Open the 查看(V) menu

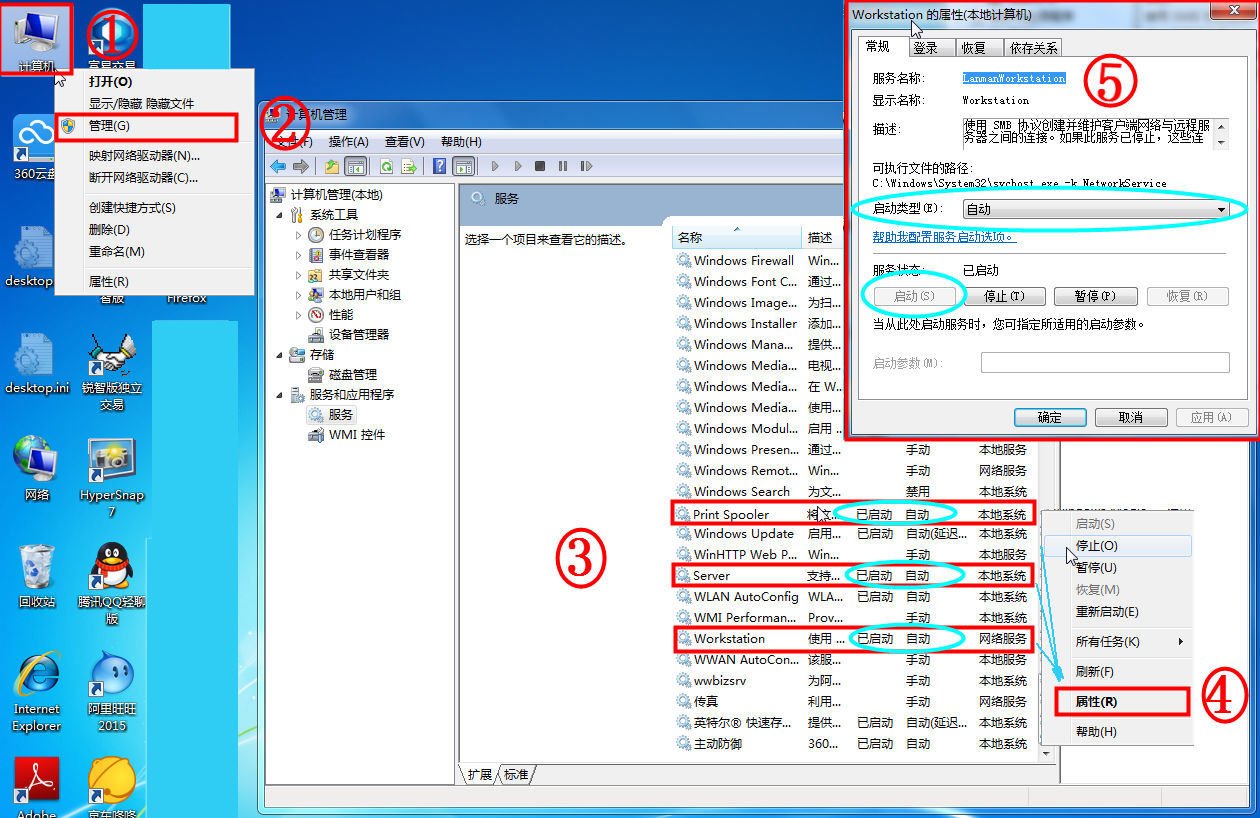click(x=403, y=141)
